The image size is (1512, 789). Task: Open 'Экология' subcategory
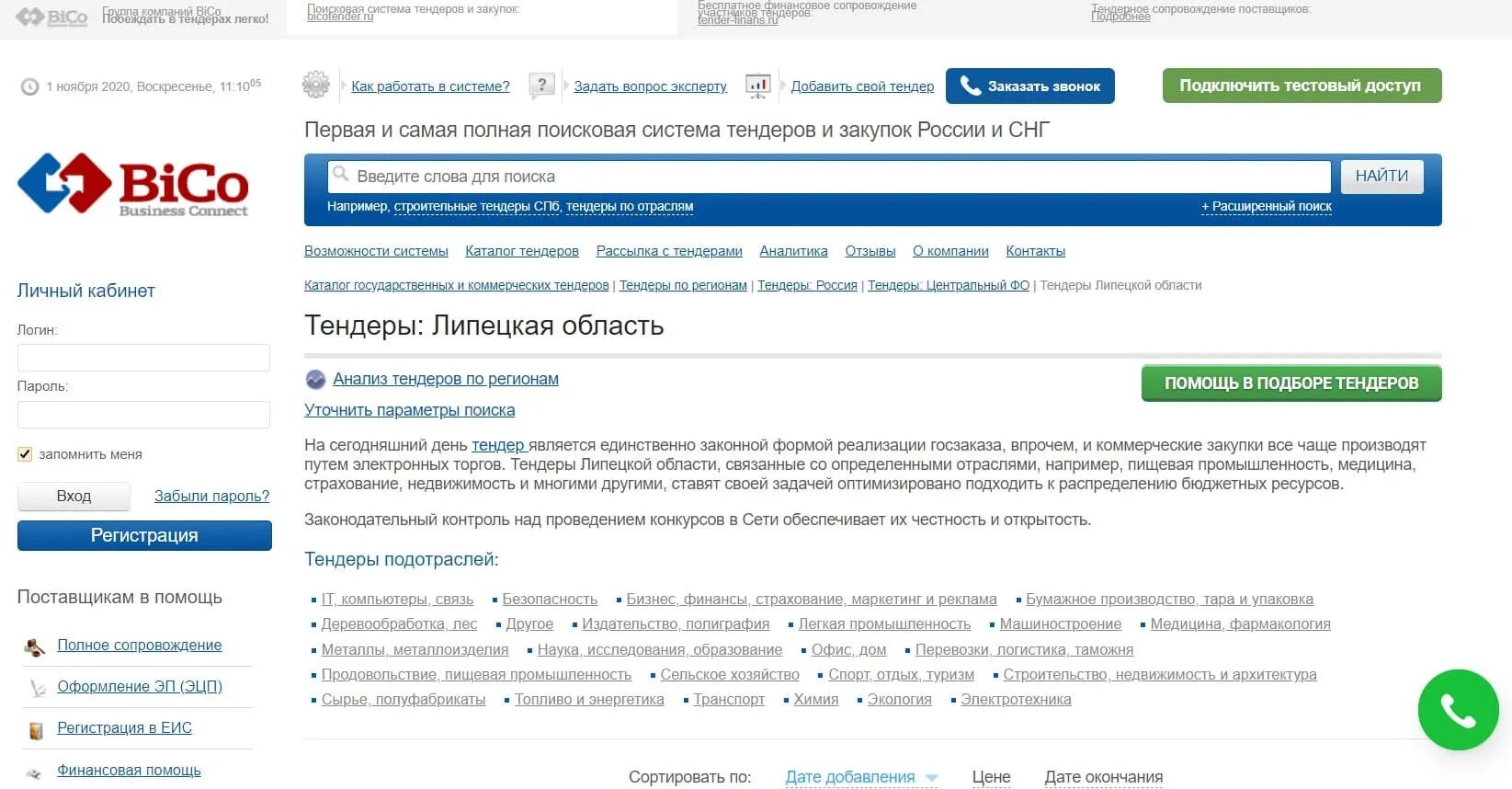[899, 700]
